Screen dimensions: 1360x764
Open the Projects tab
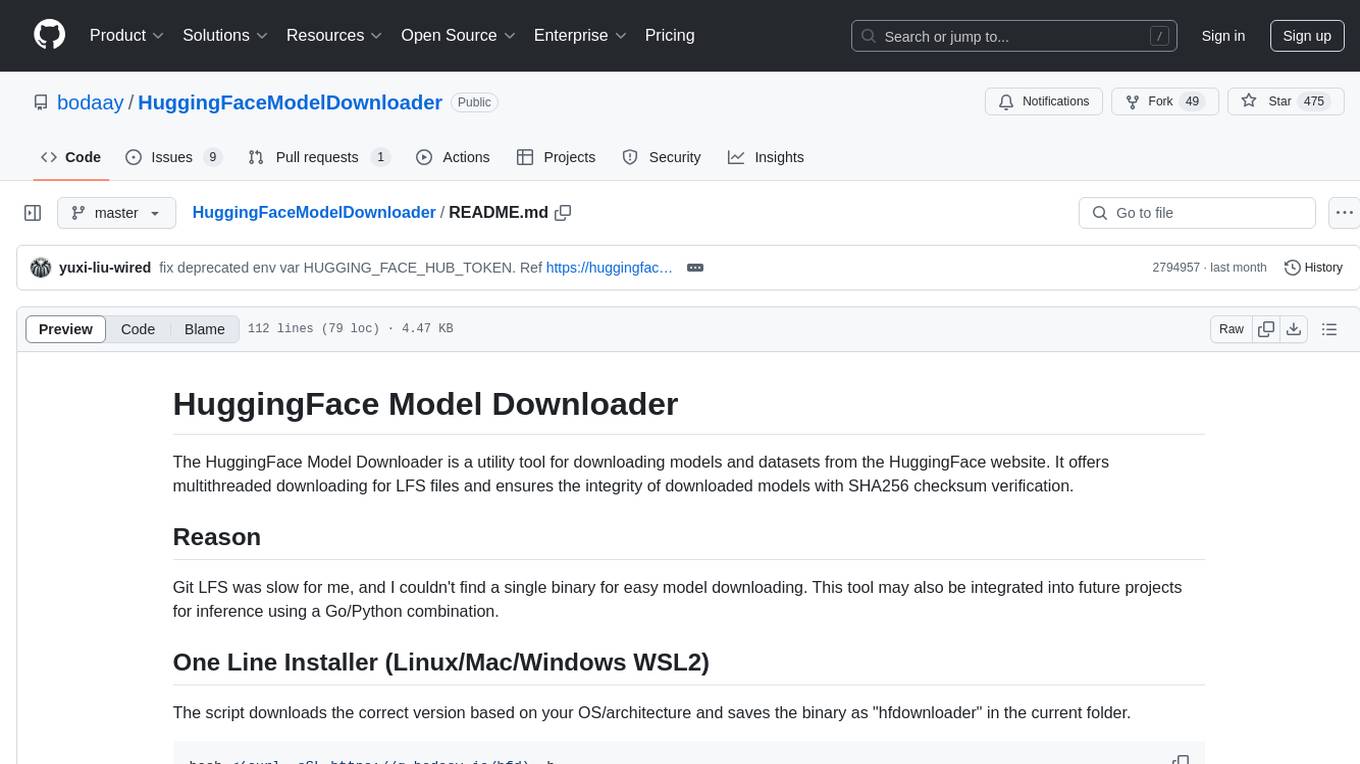point(556,157)
